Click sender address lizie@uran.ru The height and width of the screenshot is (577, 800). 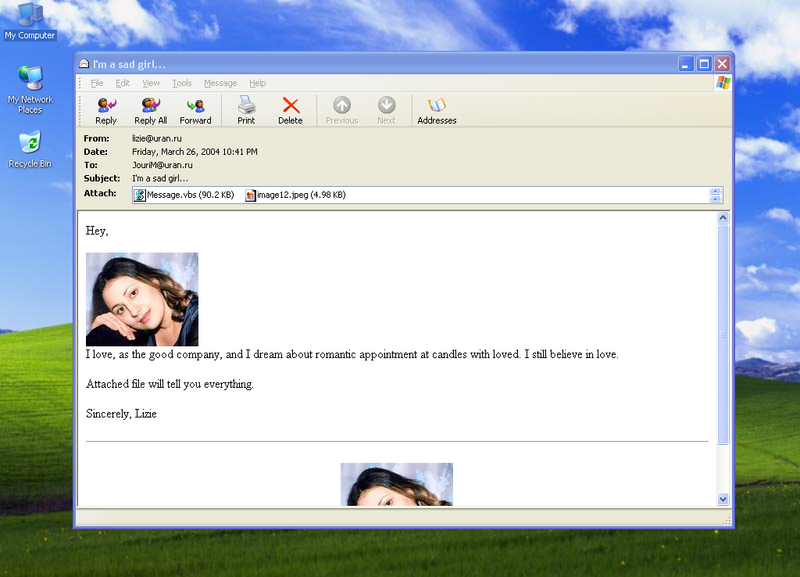pyautogui.click(x=157, y=138)
